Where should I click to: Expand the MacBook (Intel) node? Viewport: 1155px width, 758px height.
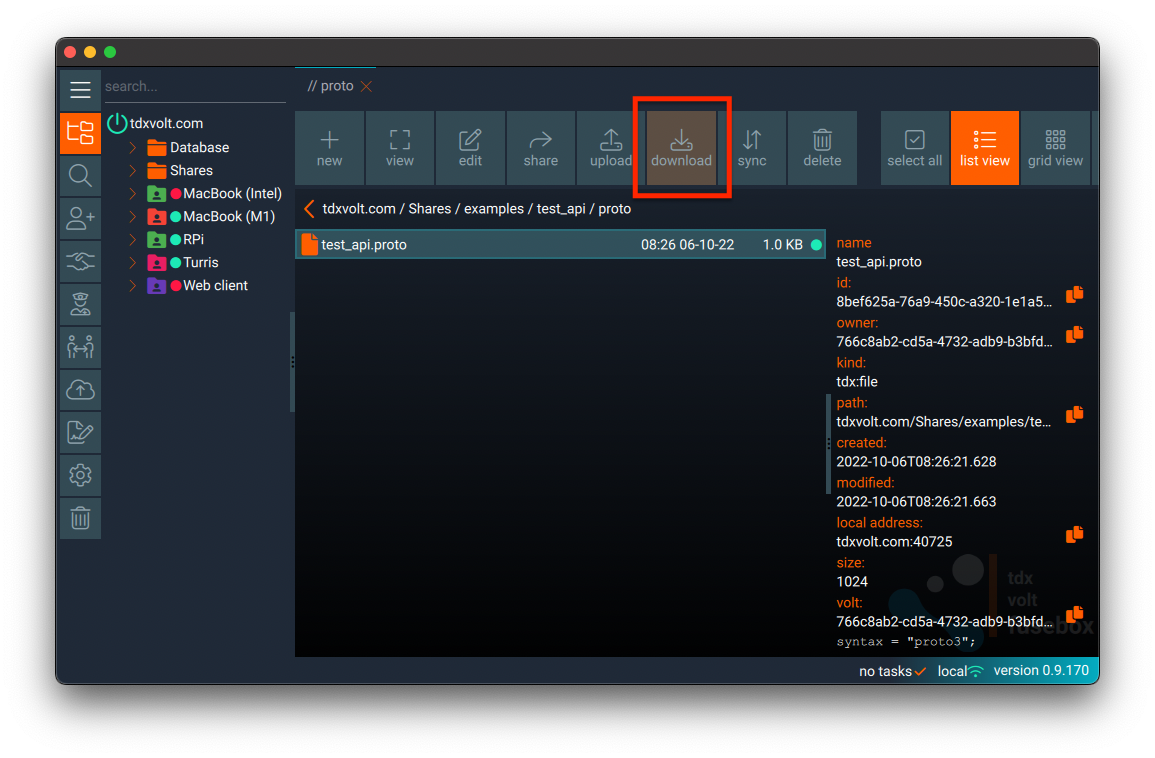click(133, 194)
